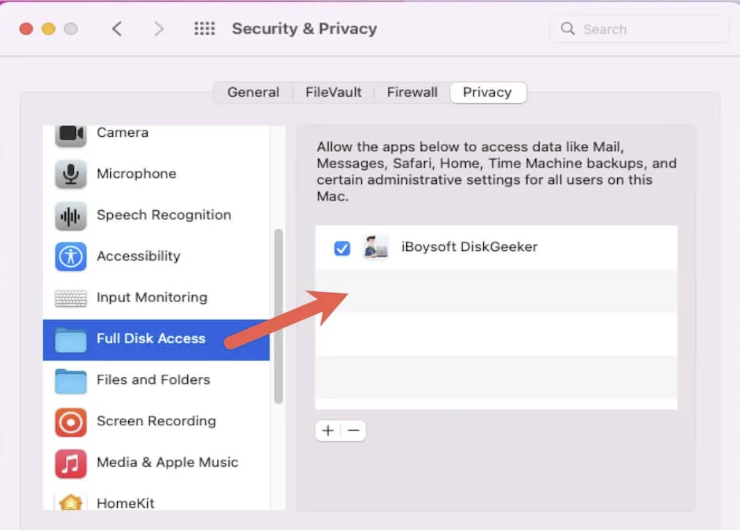Click the iBoysoft DiskGeeker name text
Image resolution: width=740 pixels, height=530 pixels.
click(x=470, y=247)
